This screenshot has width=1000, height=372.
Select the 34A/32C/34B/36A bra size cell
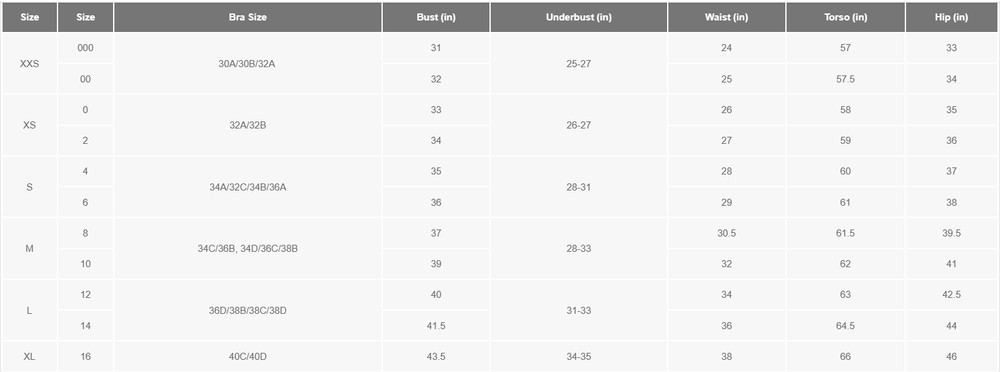[x=247, y=187]
